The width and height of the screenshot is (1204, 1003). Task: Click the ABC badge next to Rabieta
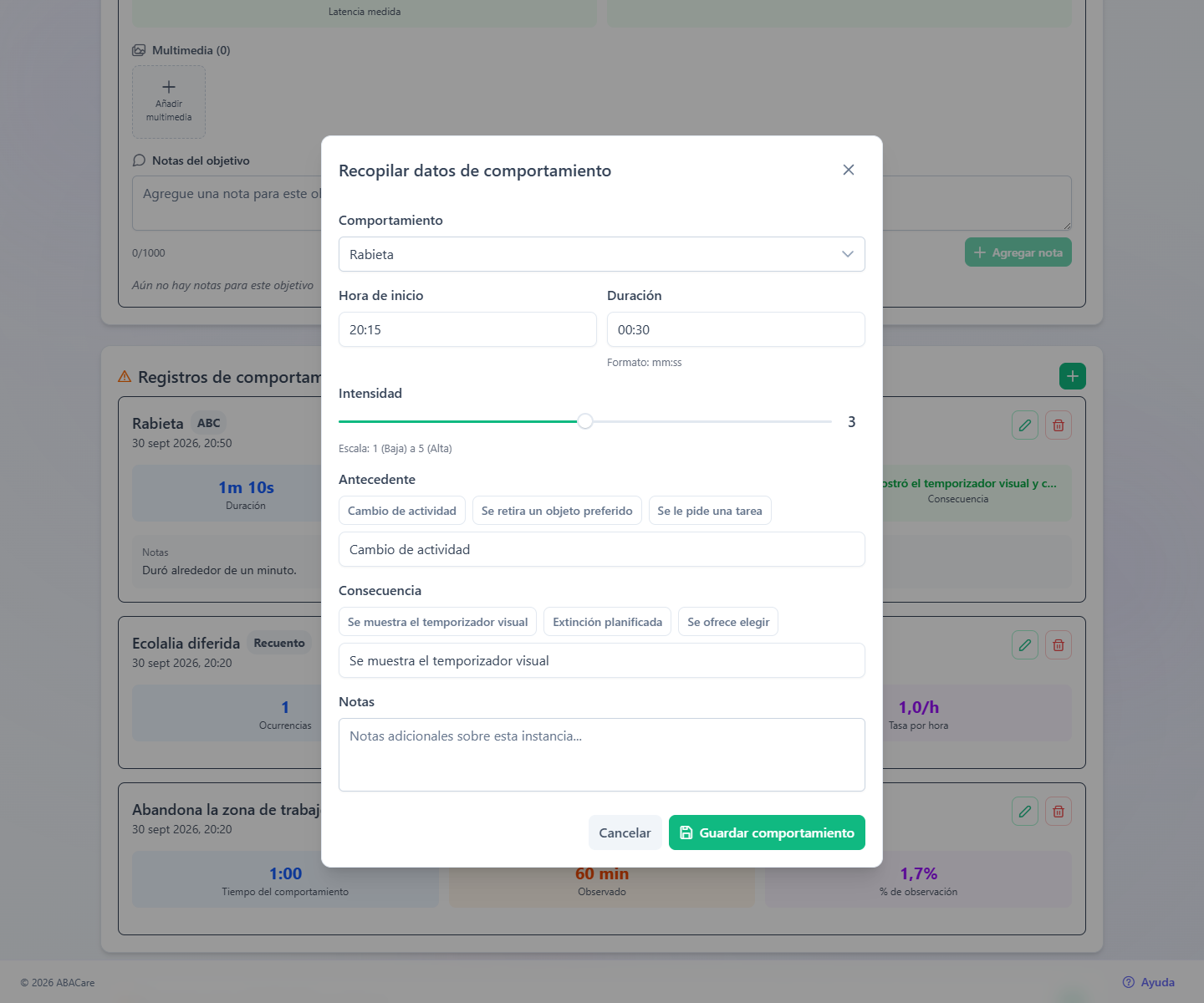pyautogui.click(x=209, y=423)
